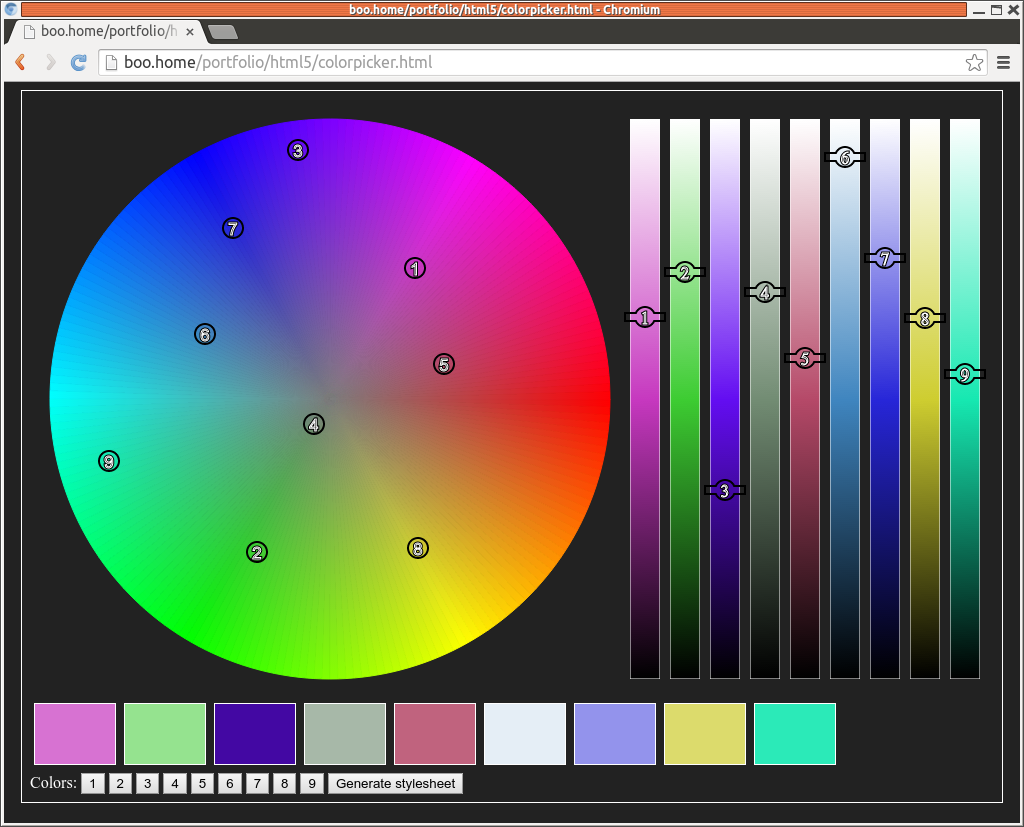
Task: Click the dark purple color swatch
Action: (x=255, y=734)
